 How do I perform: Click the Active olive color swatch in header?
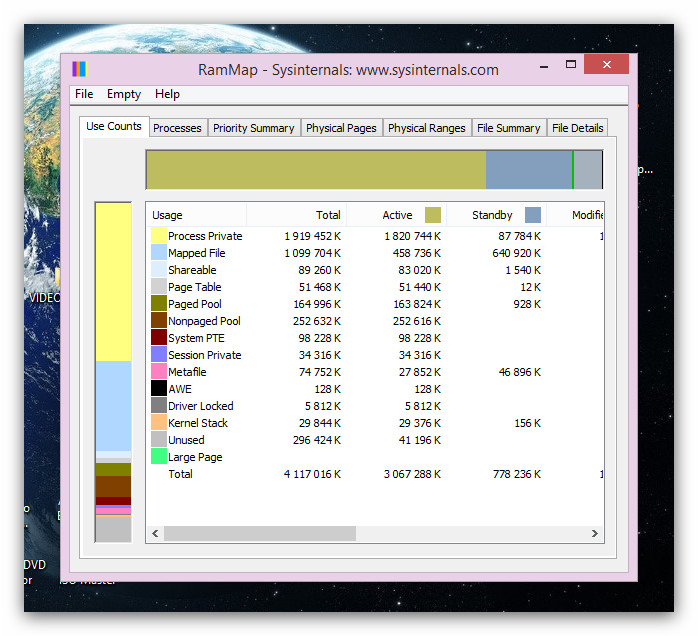(433, 215)
